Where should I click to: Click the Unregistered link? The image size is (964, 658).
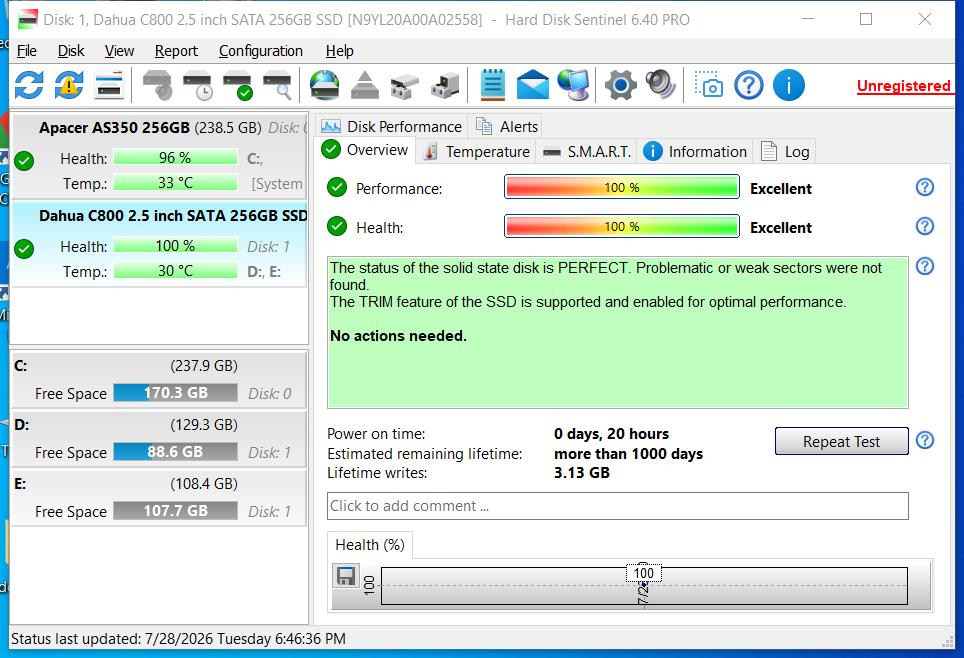(x=904, y=86)
